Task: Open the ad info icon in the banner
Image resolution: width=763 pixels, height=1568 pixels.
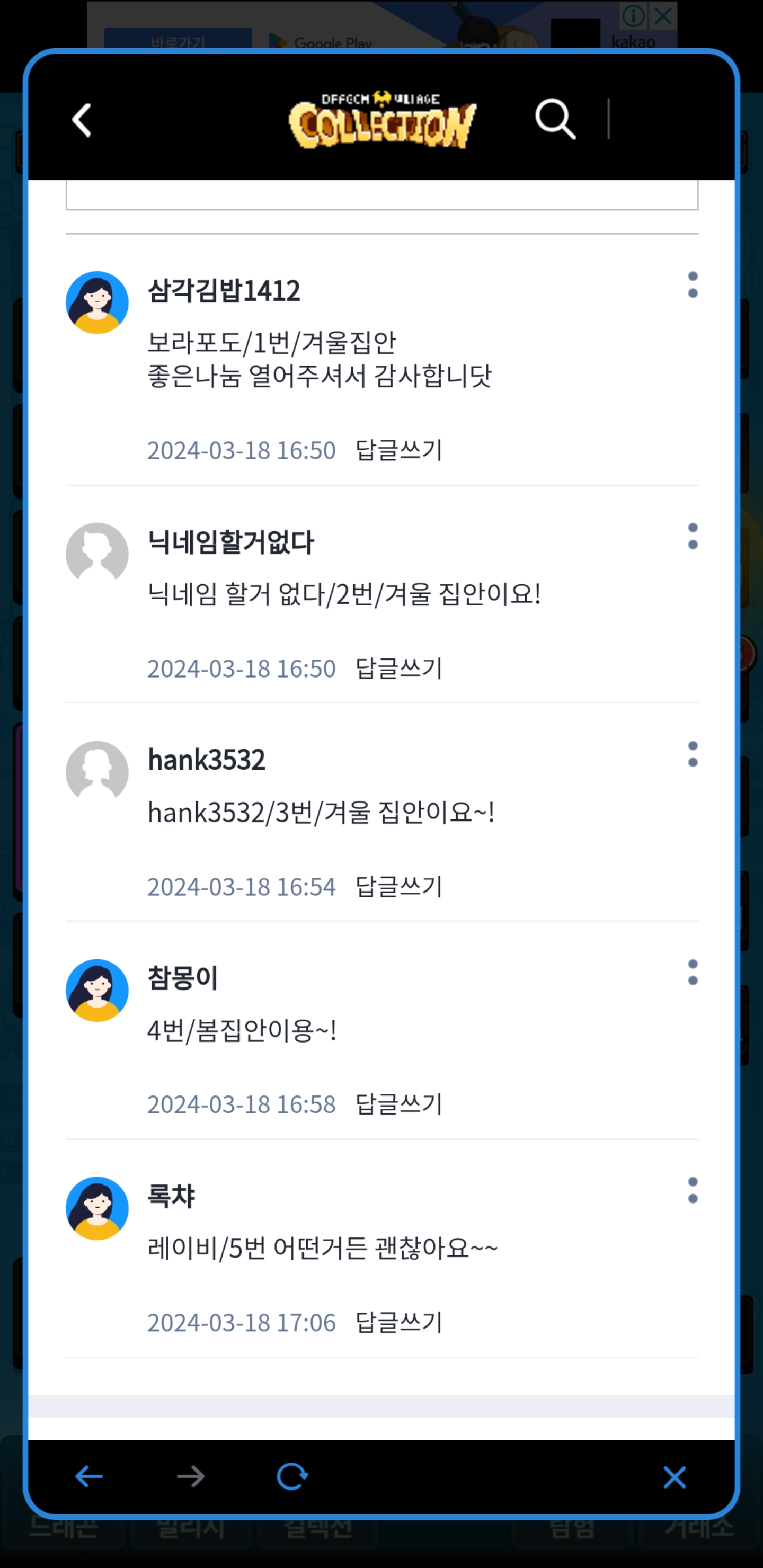Action: pyautogui.click(x=634, y=15)
